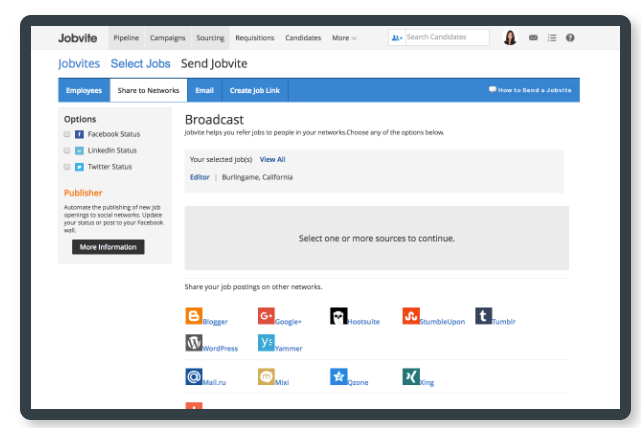Go to the Campaigns menu item
641x428 pixels.
click(x=168, y=38)
